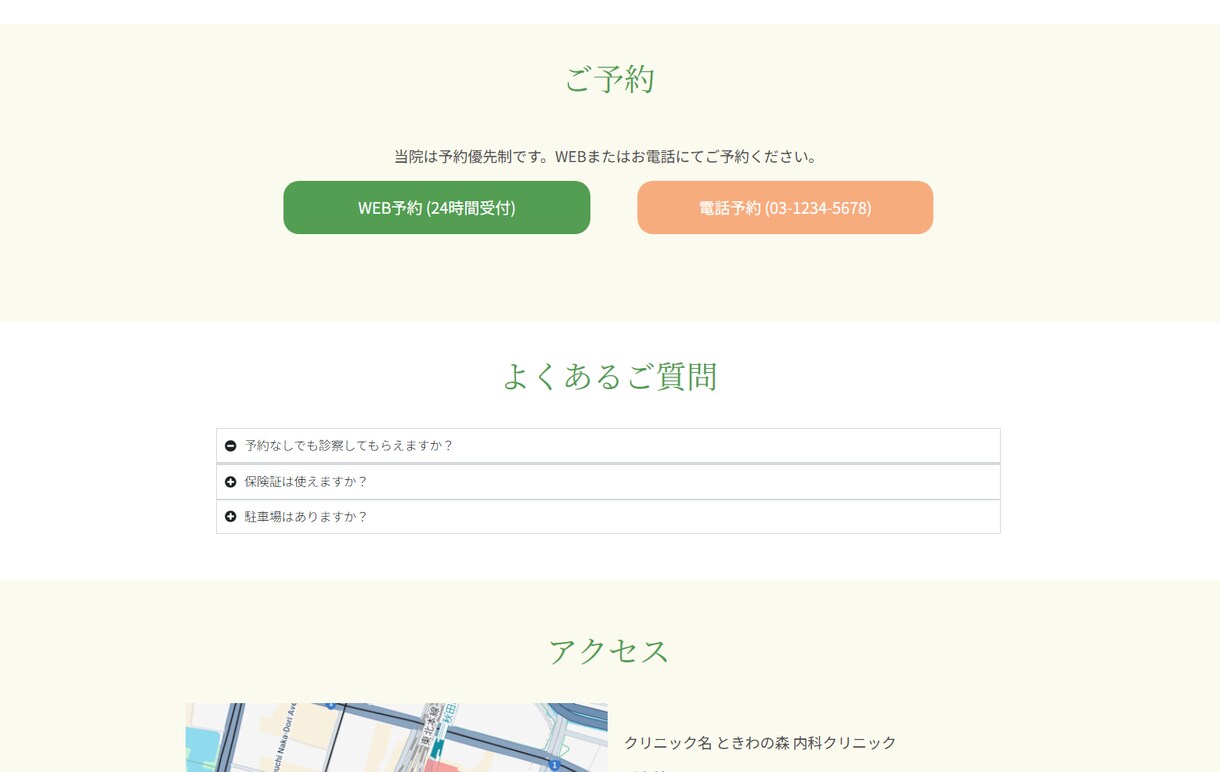The height and width of the screenshot is (772, 1220).
Task: Click the ご予約 section heading
Action: 609,79
